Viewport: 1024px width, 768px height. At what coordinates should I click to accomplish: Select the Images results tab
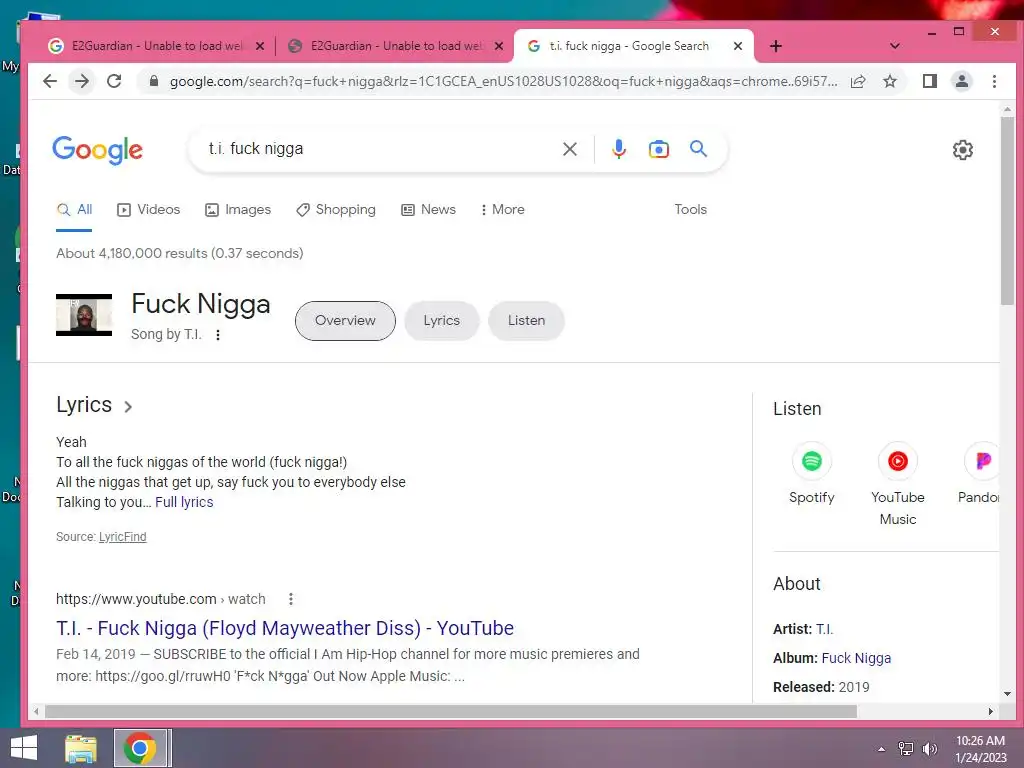pyautogui.click(x=238, y=210)
